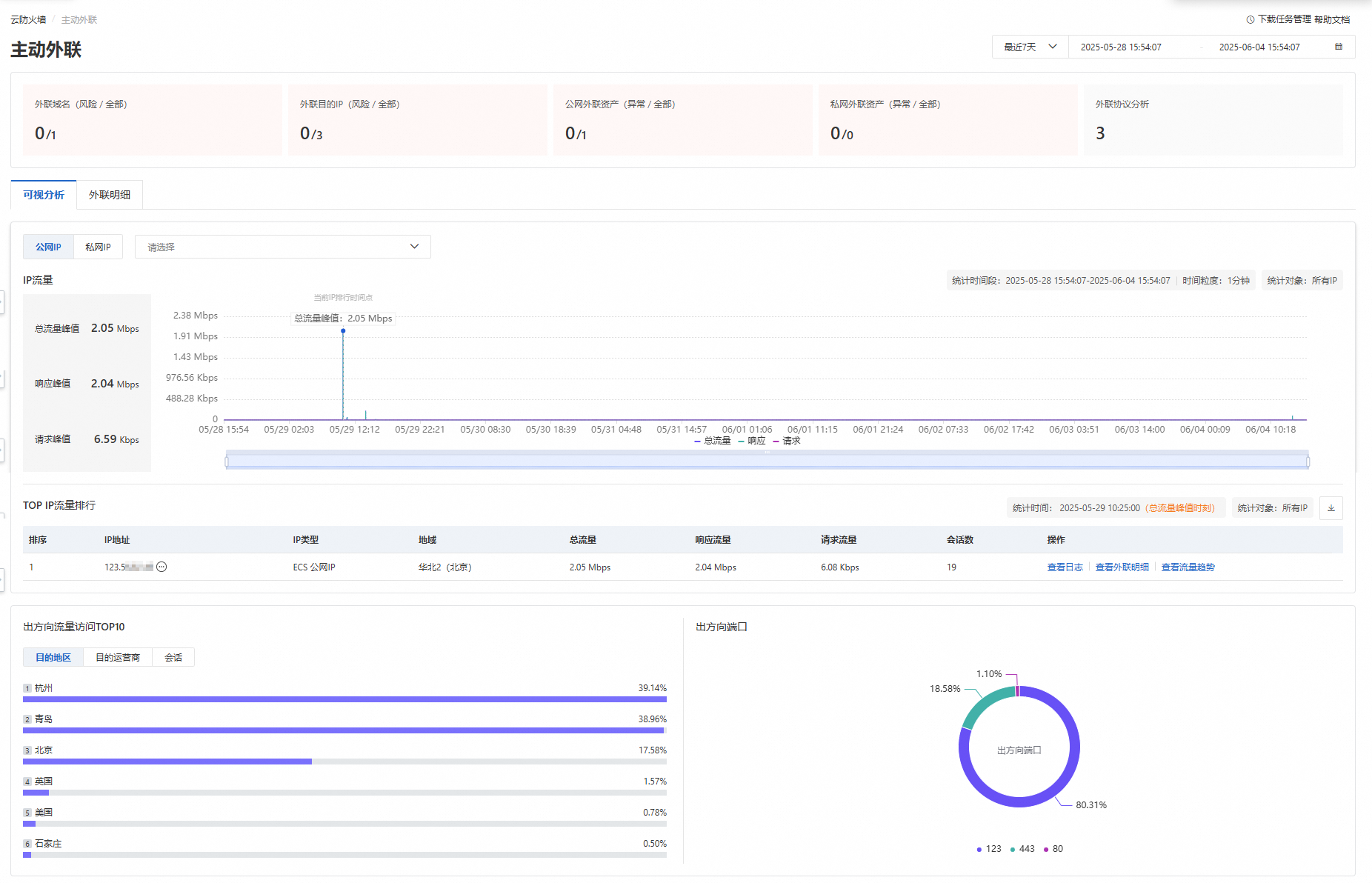Click the 总流量峰值 2.05 Mbps stat
Image resolution: width=1372 pixels, height=883 pixels.
point(87,328)
